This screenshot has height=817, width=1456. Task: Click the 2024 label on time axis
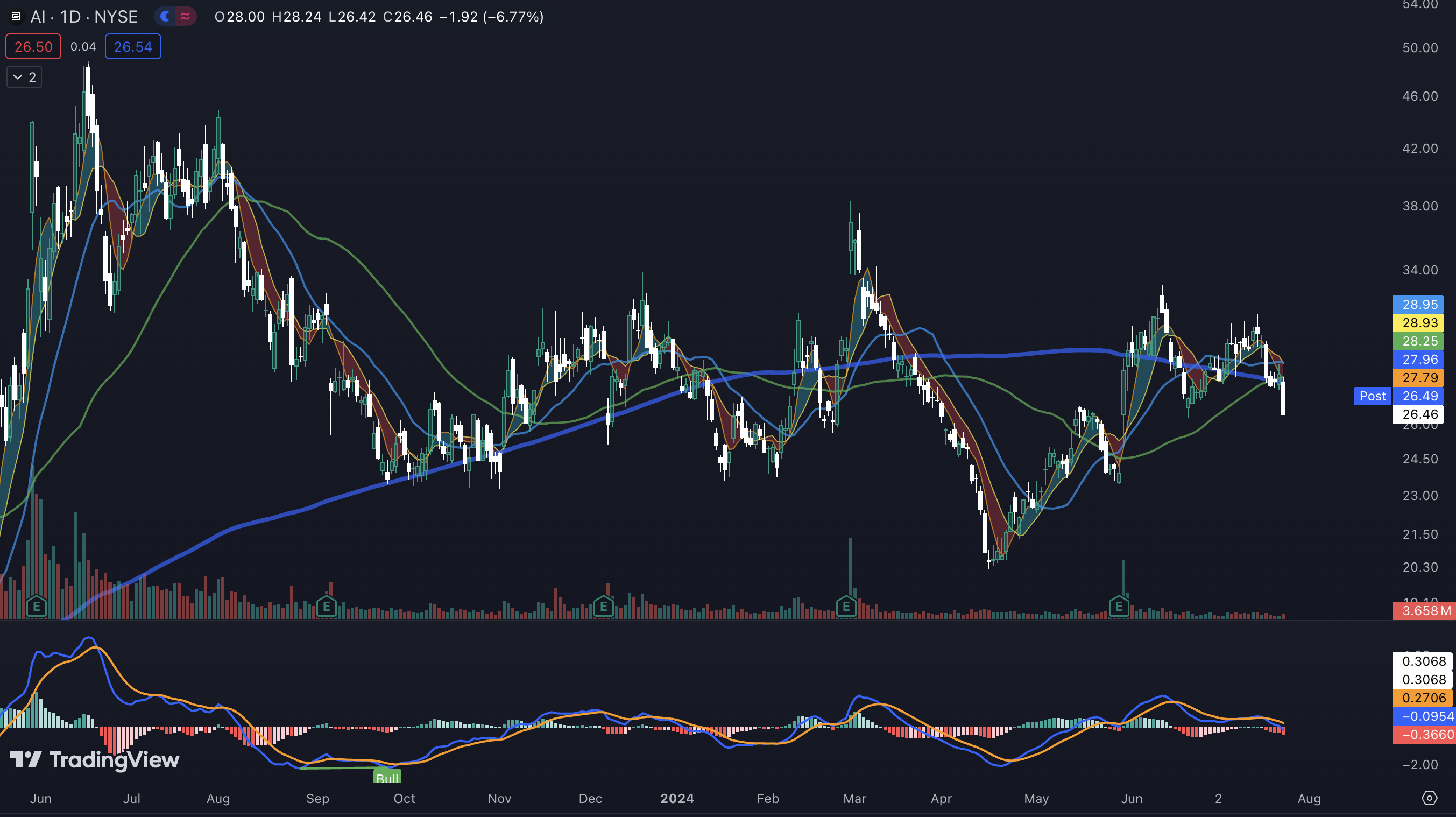(677, 798)
